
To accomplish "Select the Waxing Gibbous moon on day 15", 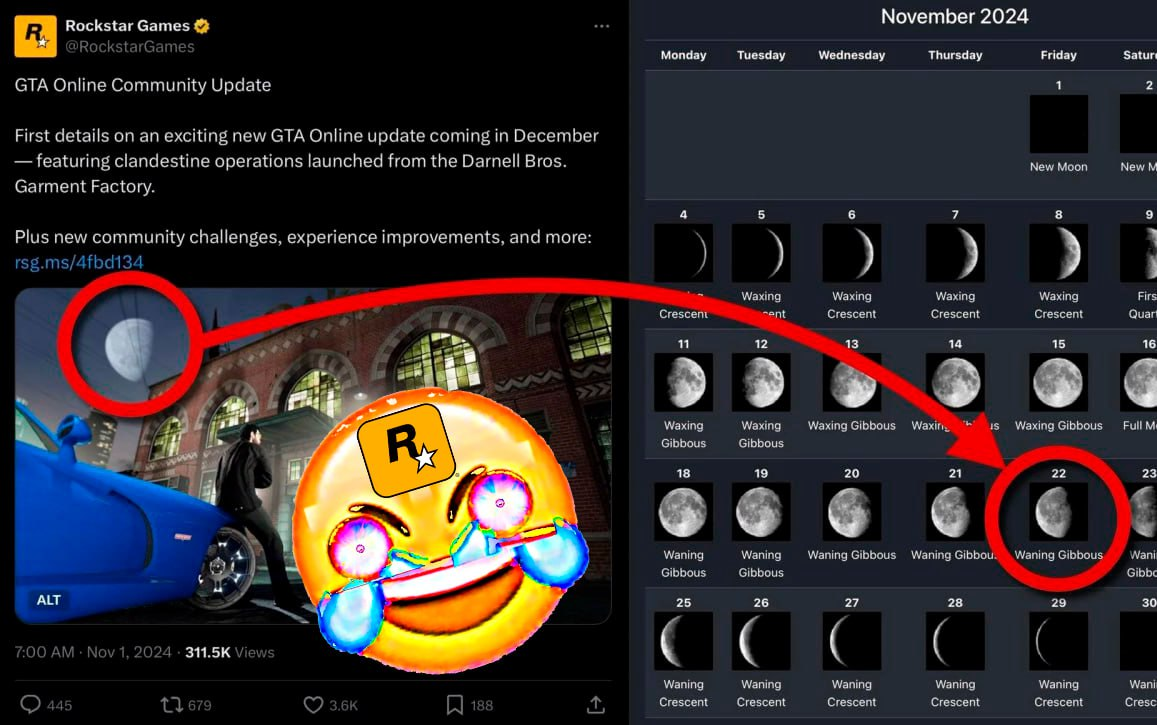I will [1058, 382].
